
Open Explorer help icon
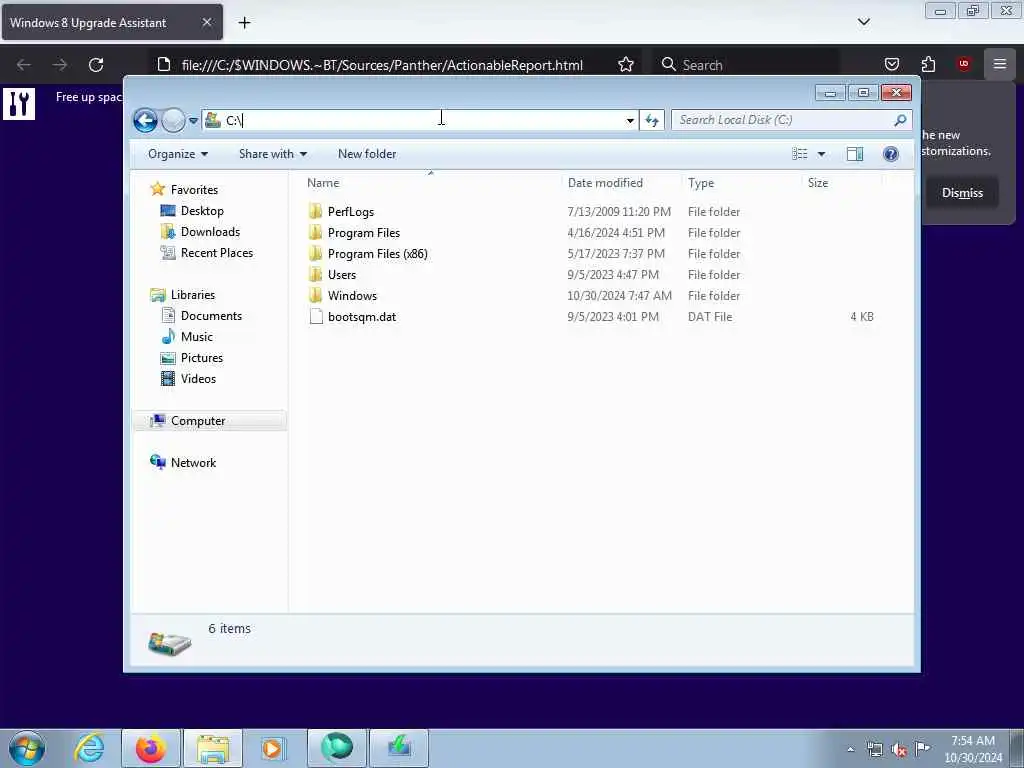pos(891,154)
